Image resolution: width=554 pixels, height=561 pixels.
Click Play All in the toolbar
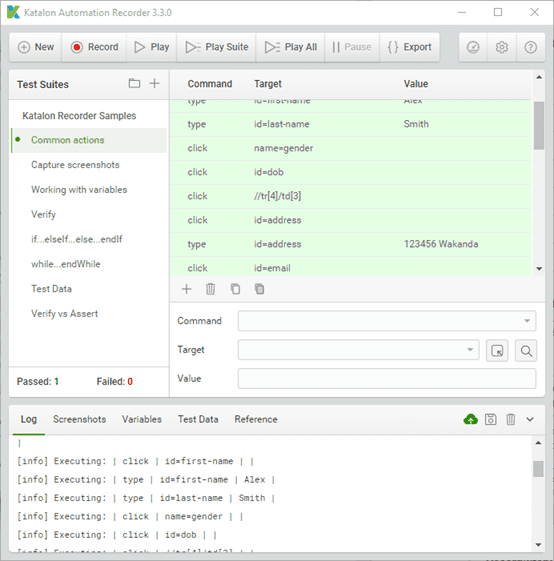pos(291,47)
